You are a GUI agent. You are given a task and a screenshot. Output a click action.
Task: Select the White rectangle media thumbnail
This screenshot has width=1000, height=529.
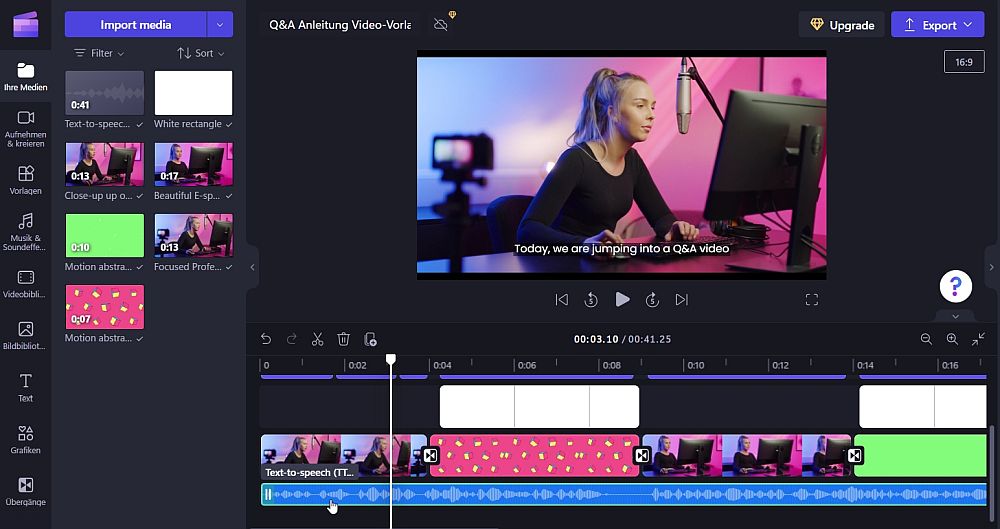point(193,93)
